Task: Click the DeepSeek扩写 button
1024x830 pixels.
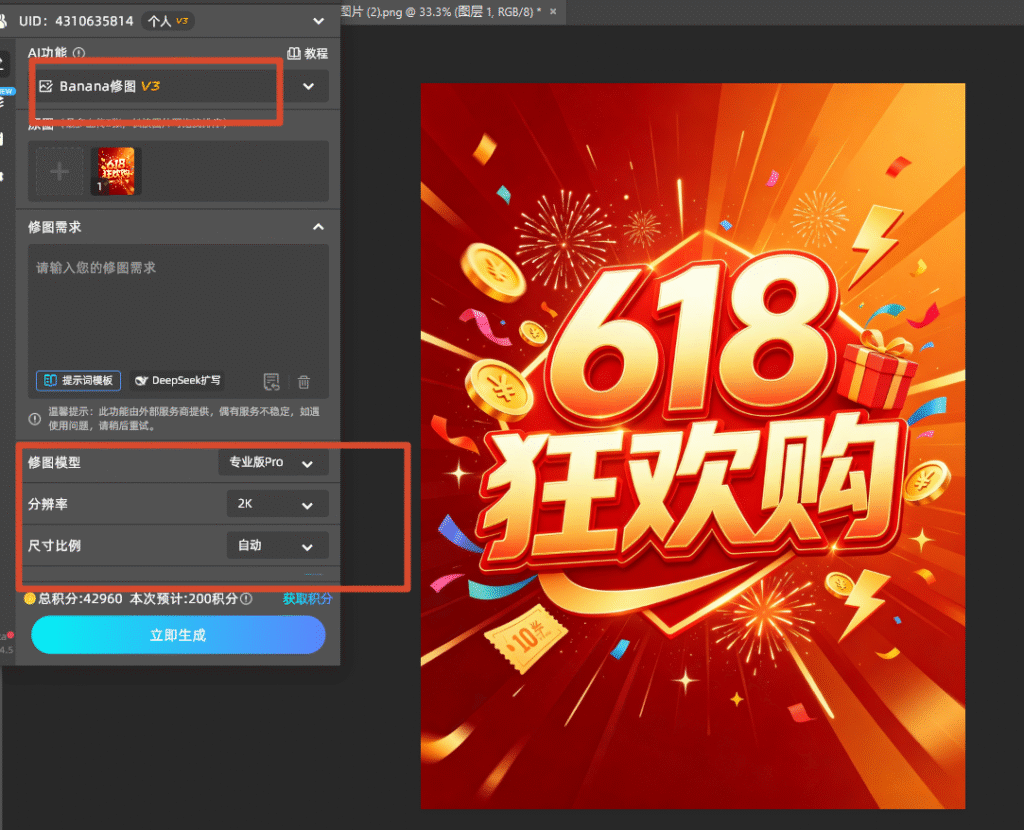Action: (178, 380)
